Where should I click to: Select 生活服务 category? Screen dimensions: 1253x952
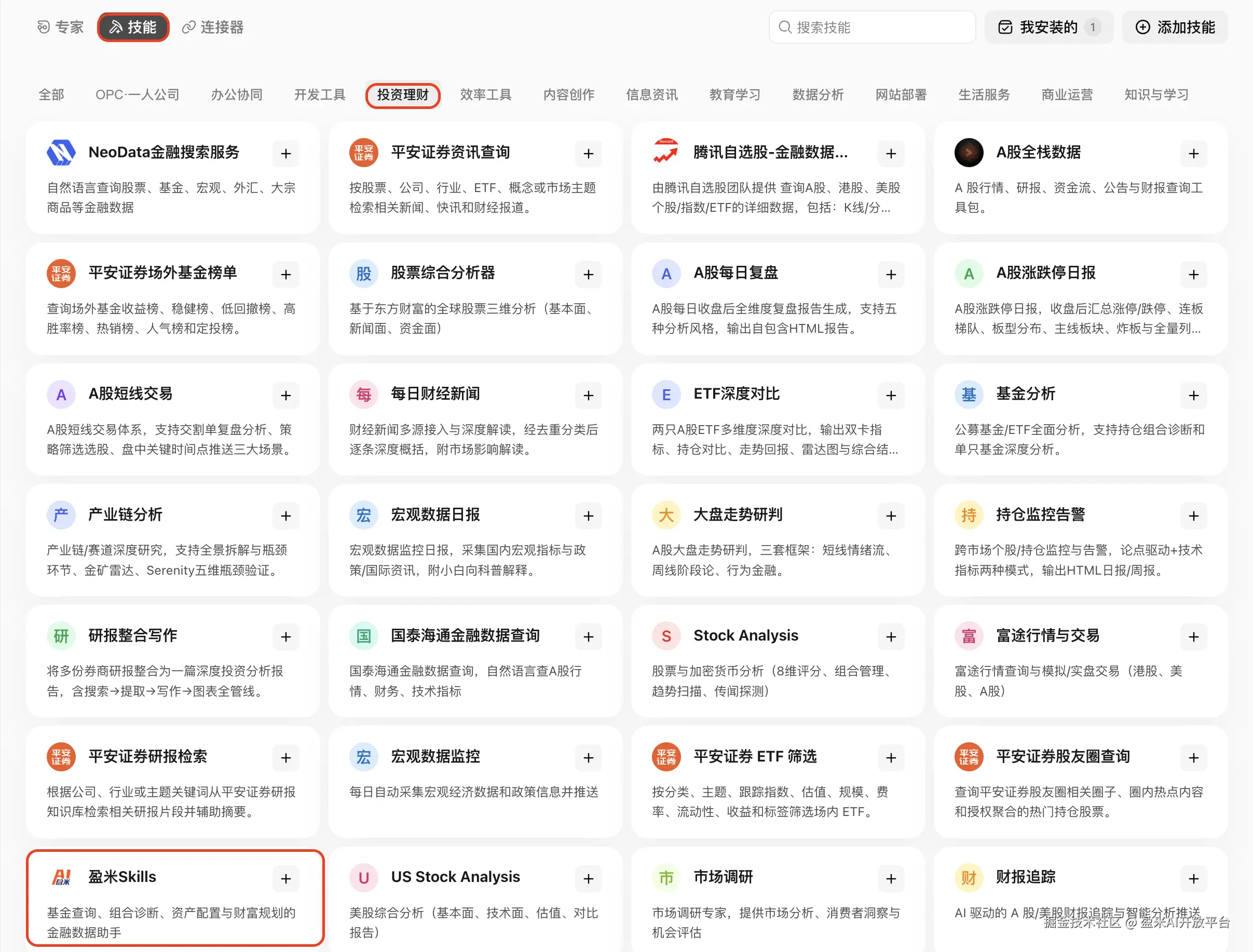click(984, 94)
